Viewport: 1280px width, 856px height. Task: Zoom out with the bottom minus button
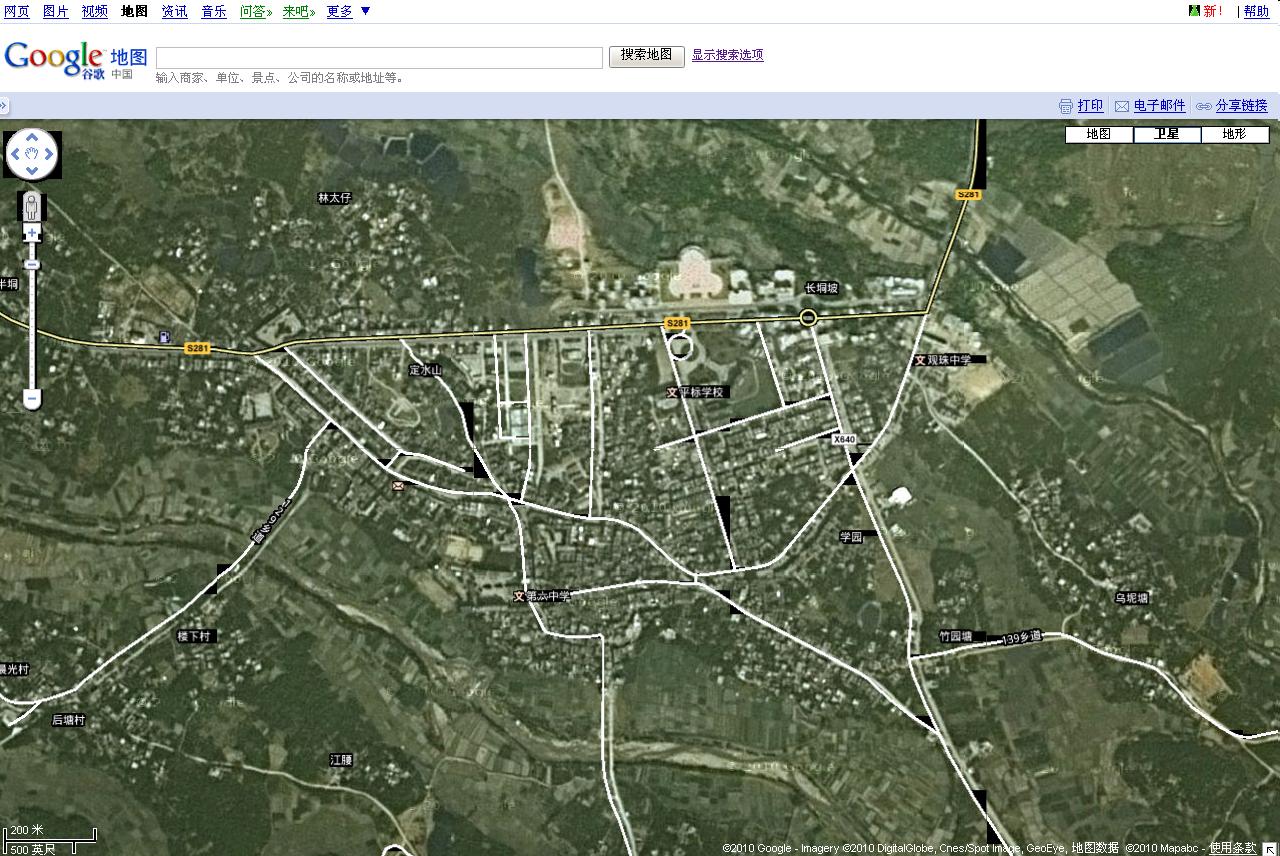click(32, 399)
